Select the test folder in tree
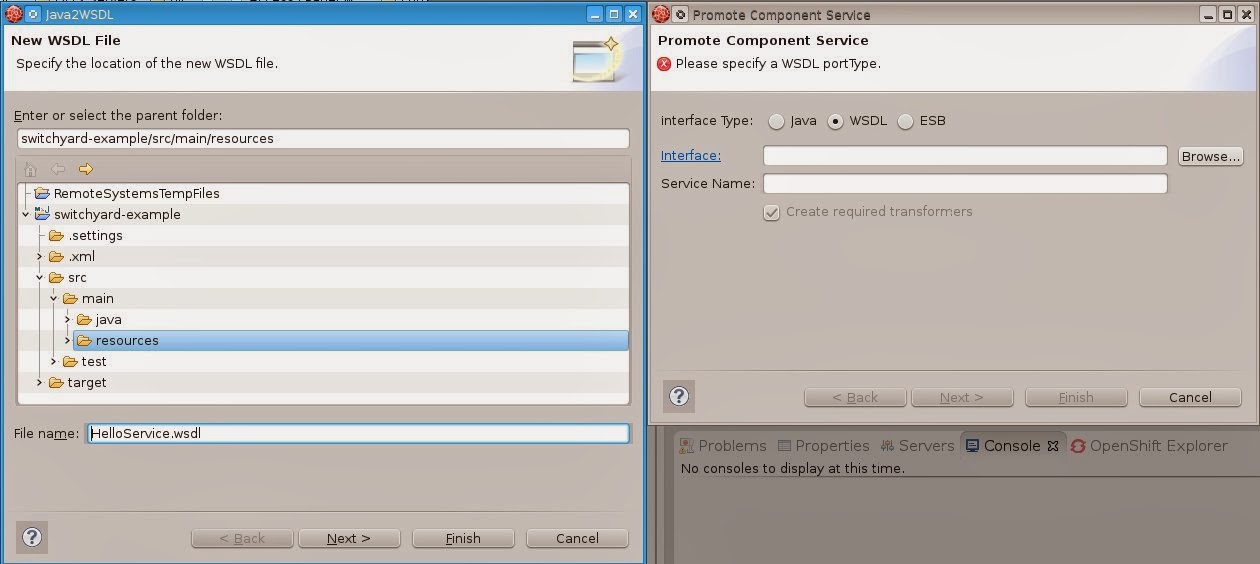 click(94, 362)
